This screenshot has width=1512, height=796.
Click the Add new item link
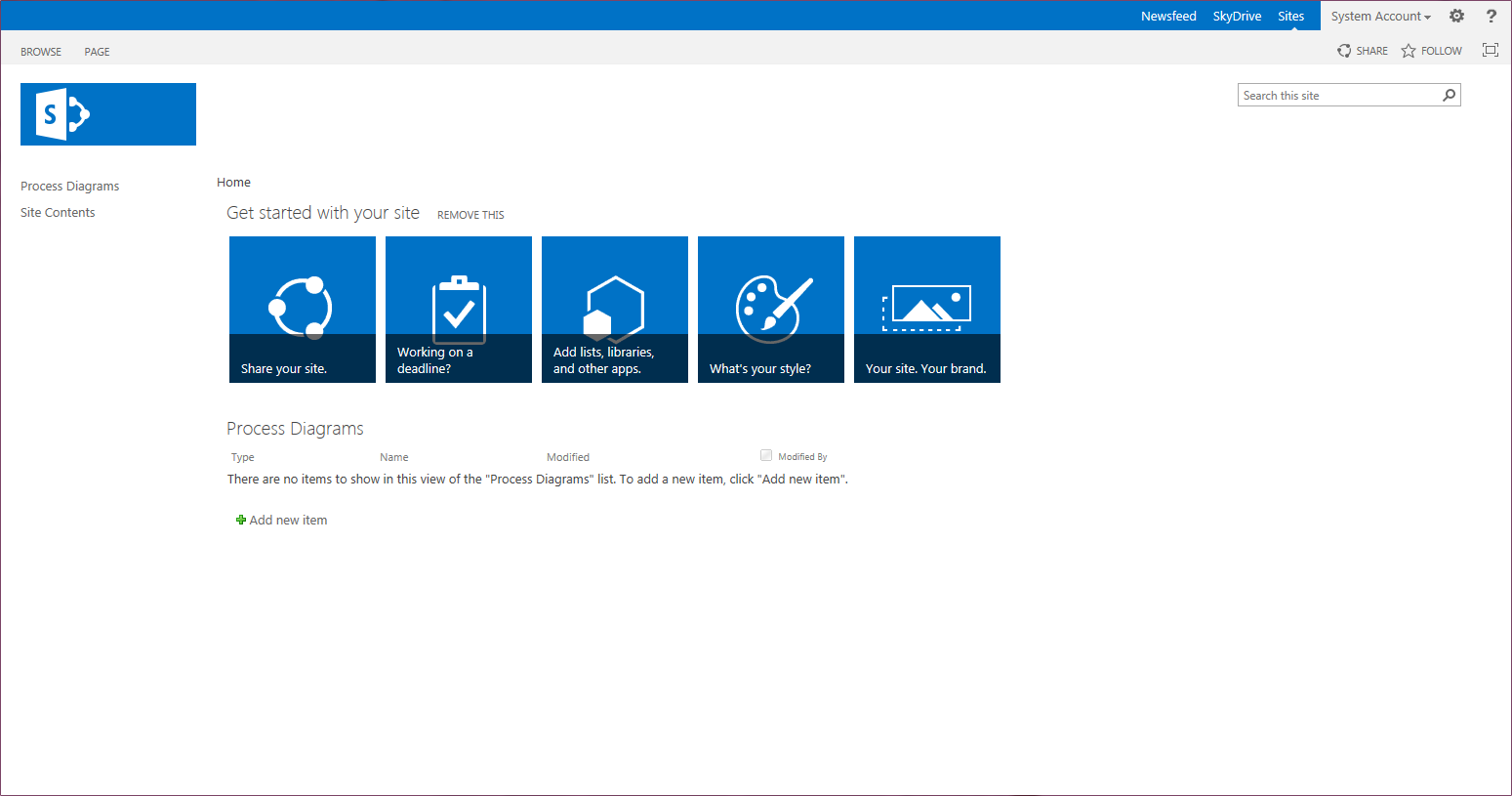tap(288, 520)
